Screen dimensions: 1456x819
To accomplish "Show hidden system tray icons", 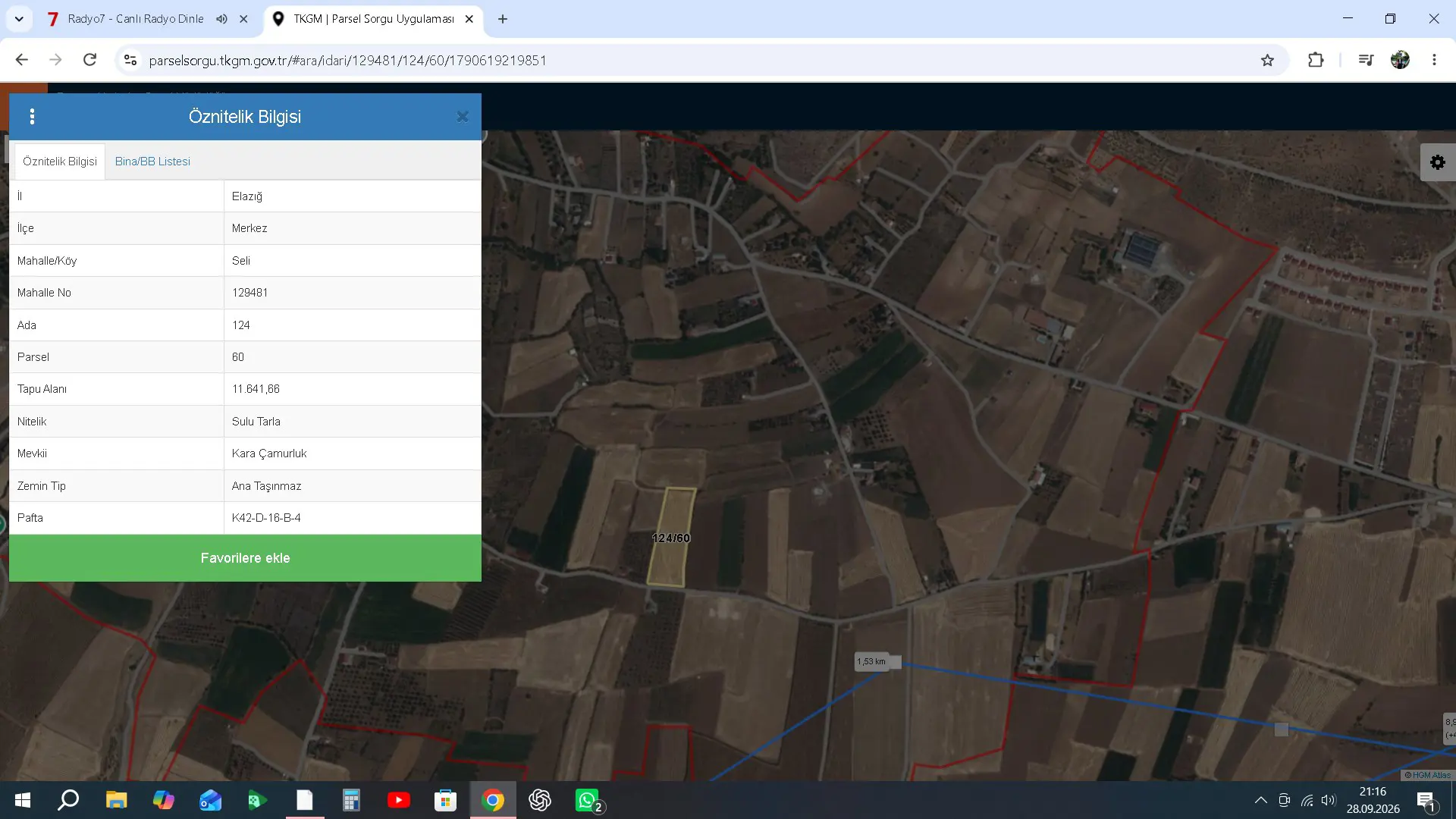I will click(1260, 800).
